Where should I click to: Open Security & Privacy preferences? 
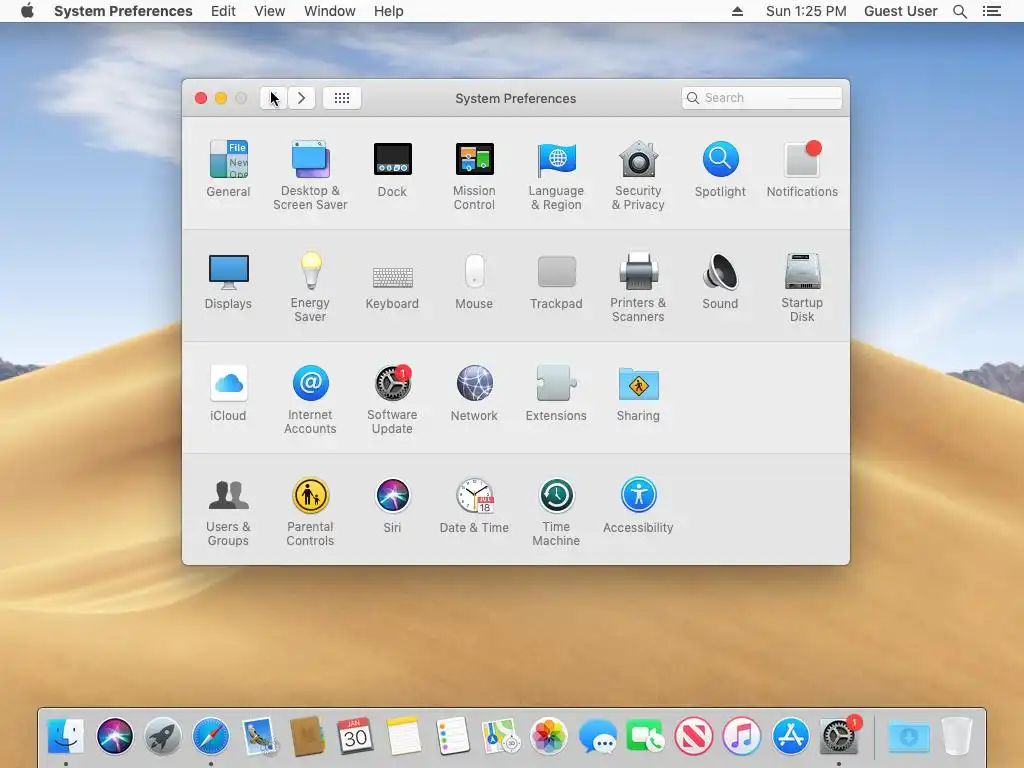coord(638,175)
